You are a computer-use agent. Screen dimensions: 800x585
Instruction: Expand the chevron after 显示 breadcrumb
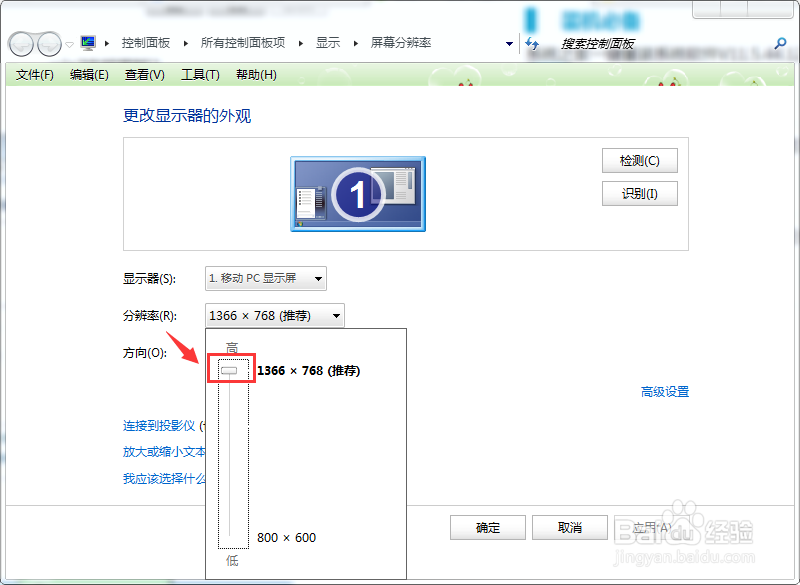pos(356,43)
